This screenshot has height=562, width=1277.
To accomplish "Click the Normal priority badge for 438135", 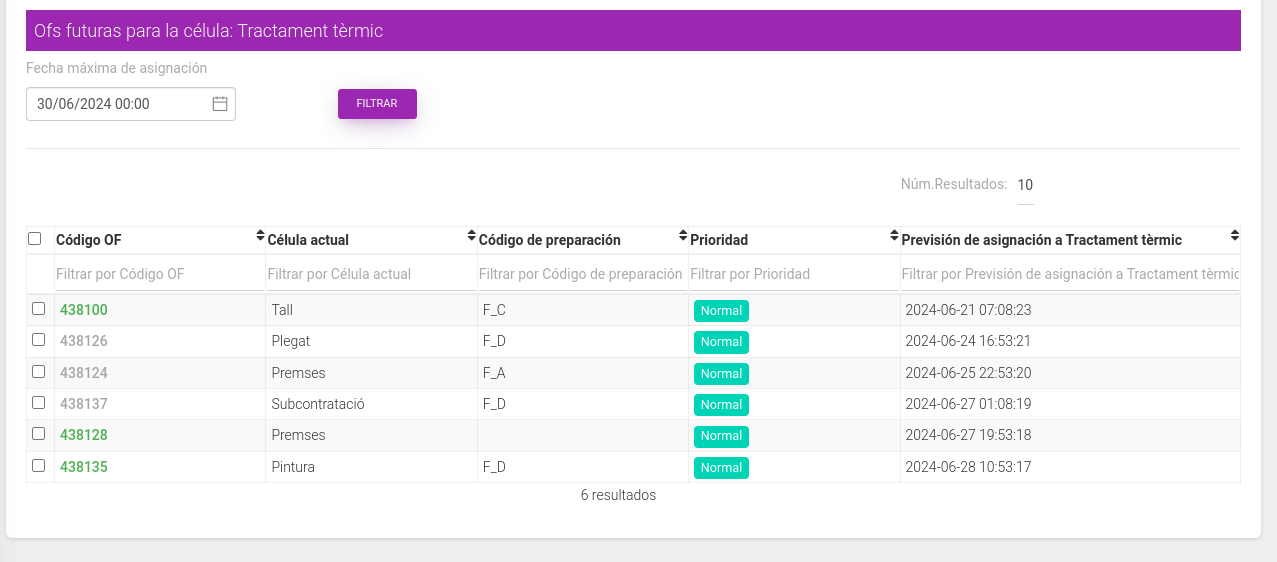I will pyautogui.click(x=721, y=468).
